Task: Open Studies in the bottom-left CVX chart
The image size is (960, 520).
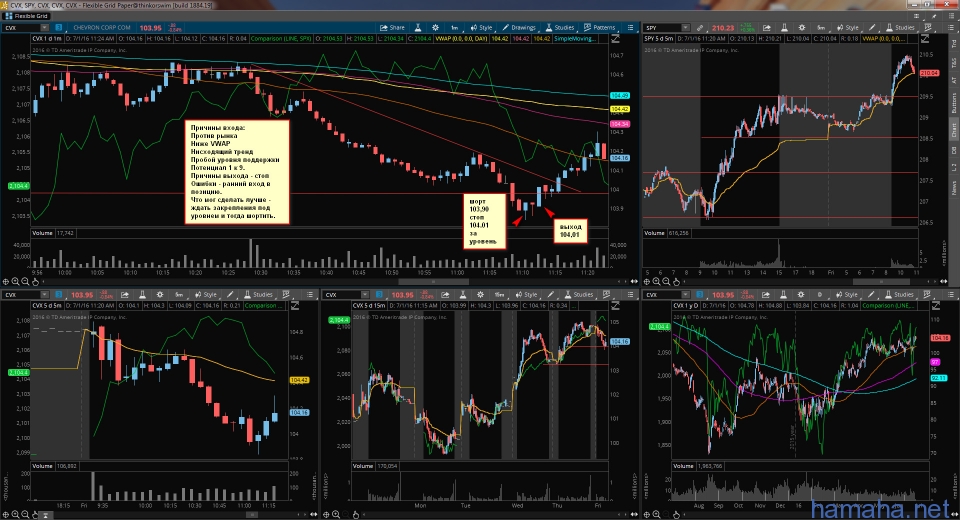Action: (x=258, y=295)
